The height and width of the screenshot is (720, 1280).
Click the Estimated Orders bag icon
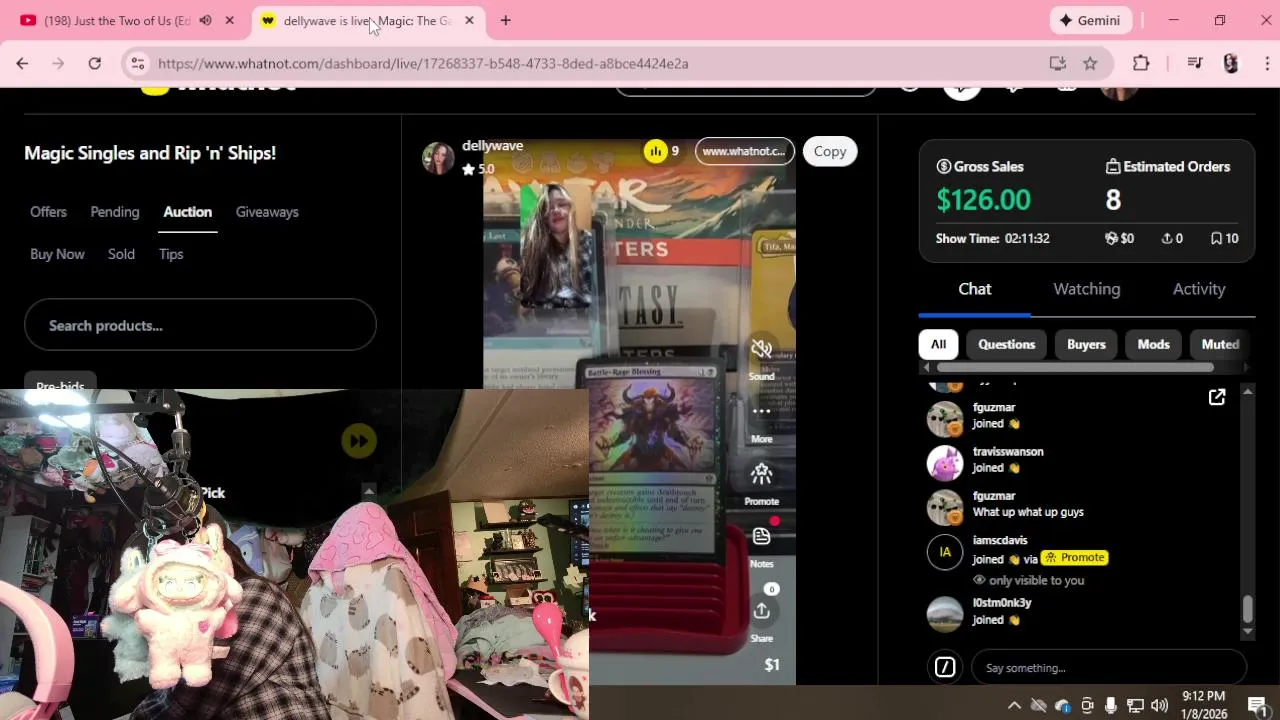[1113, 167]
